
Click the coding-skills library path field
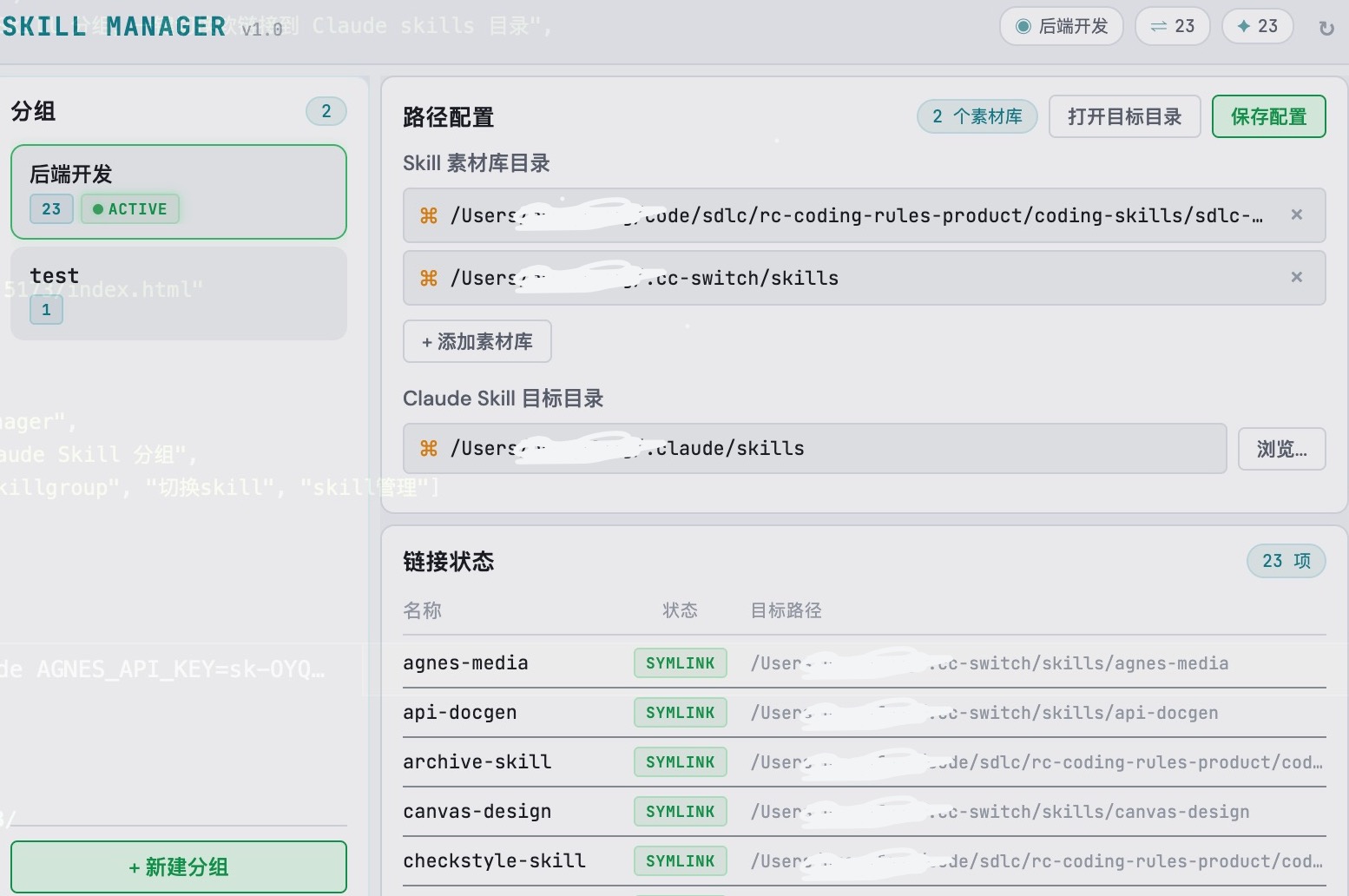865,215
